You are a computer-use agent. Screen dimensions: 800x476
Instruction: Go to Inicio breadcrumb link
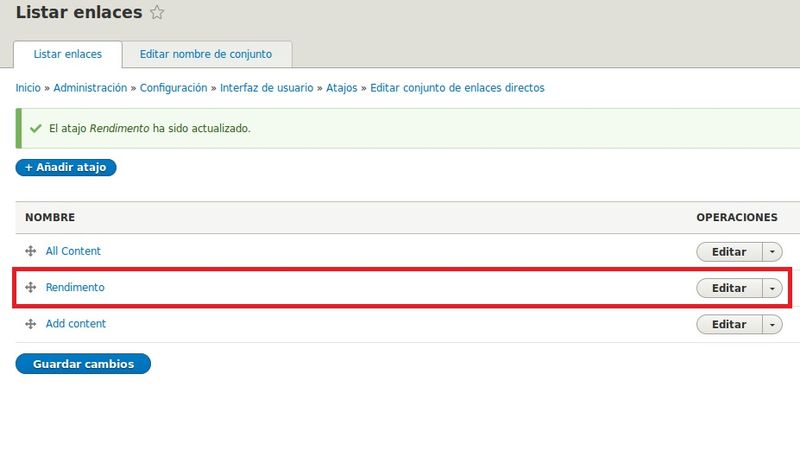coord(28,88)
